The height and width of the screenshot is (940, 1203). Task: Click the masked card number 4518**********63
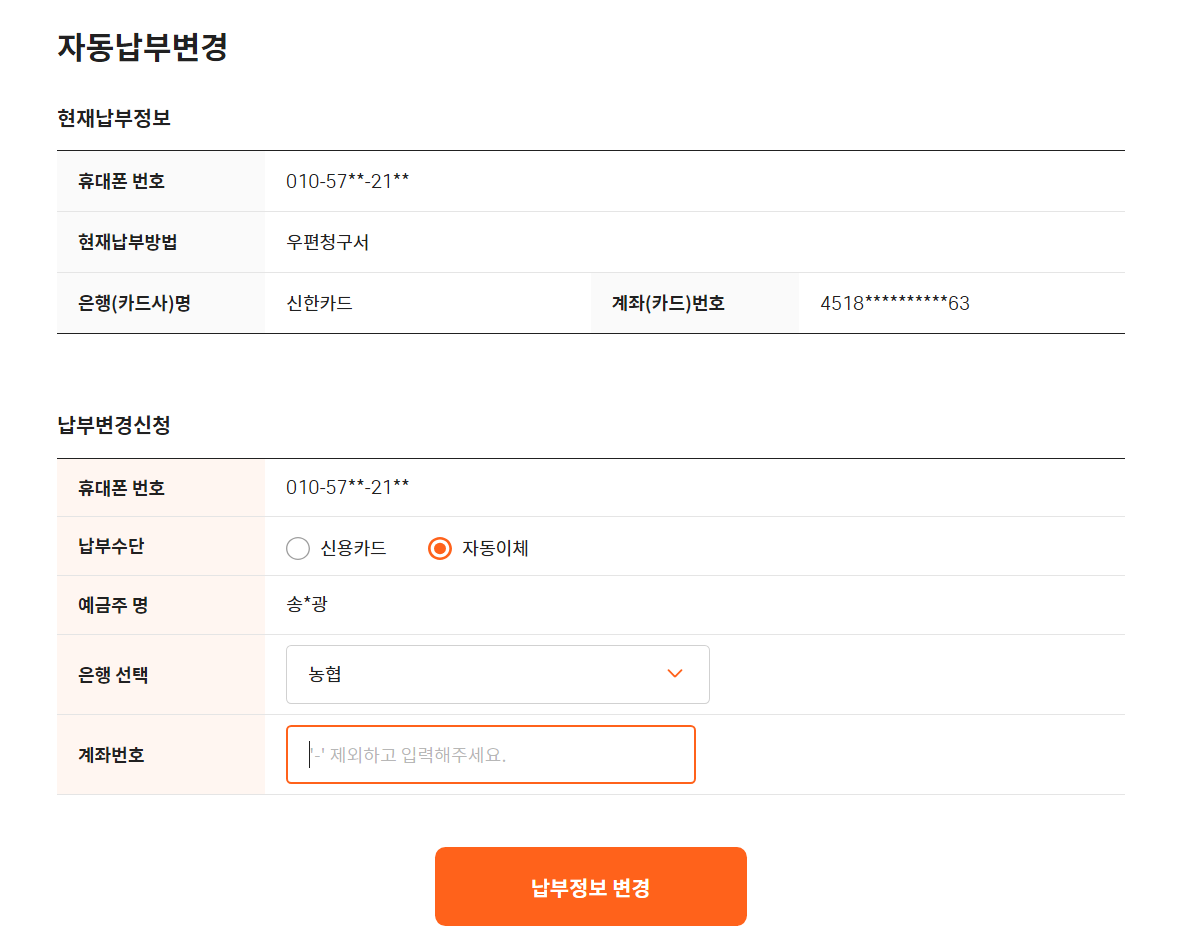pyautogui.click(x=895, y=303)
